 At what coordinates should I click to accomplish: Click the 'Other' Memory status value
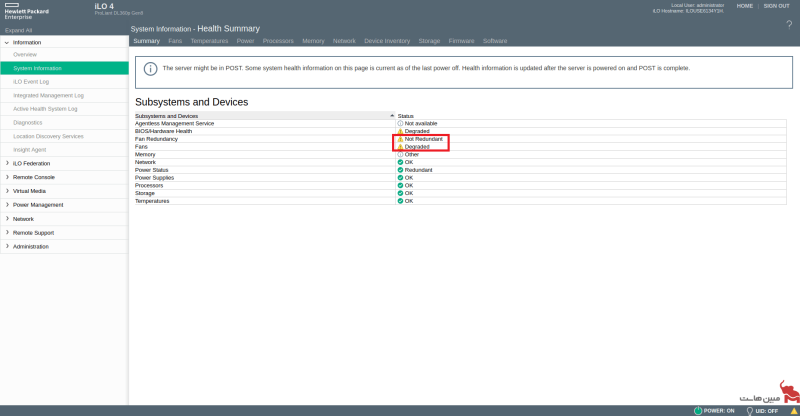tap(412, 154)
